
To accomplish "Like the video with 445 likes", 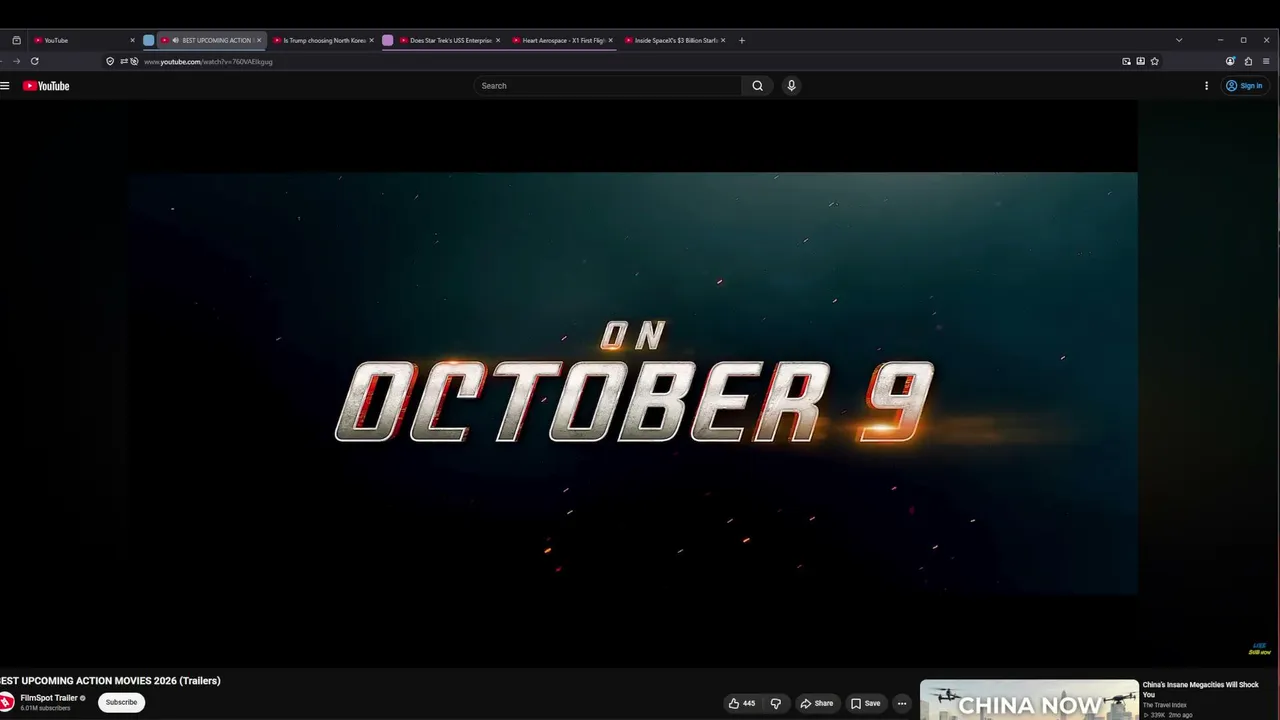I will coord(742,703).
